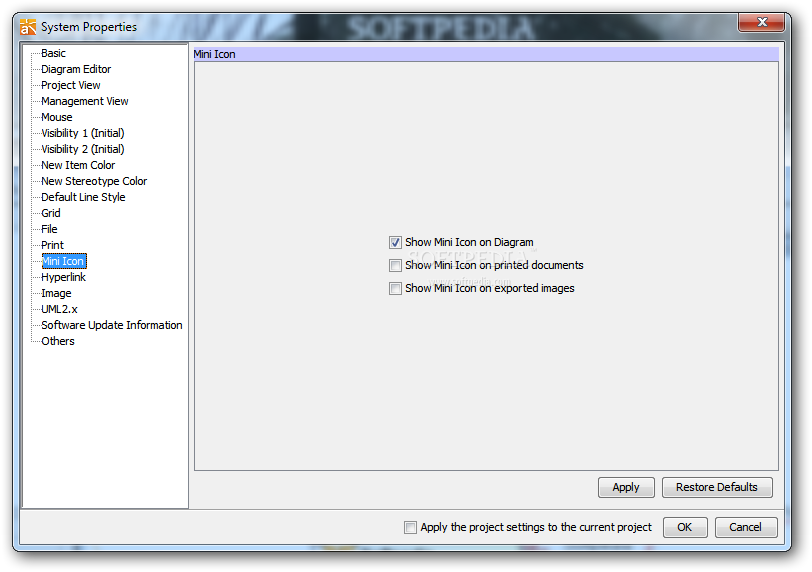Select Hyperlink in the tree

(x=64, y=277)
